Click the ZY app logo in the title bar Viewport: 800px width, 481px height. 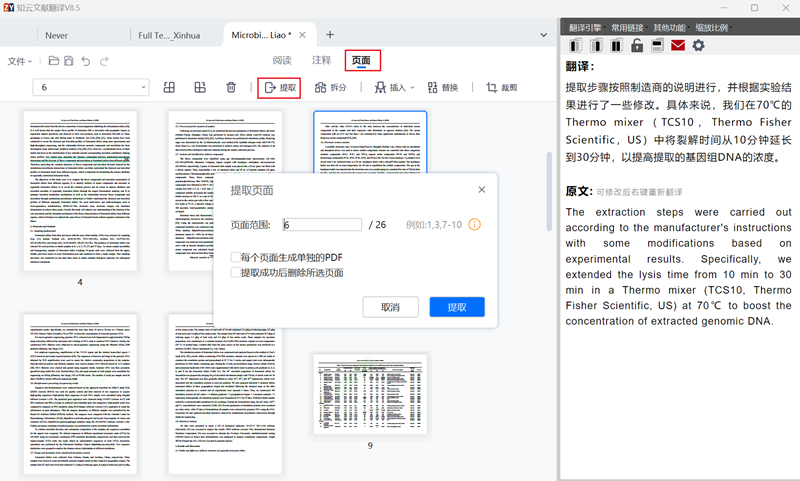click(x=9, y=8)
